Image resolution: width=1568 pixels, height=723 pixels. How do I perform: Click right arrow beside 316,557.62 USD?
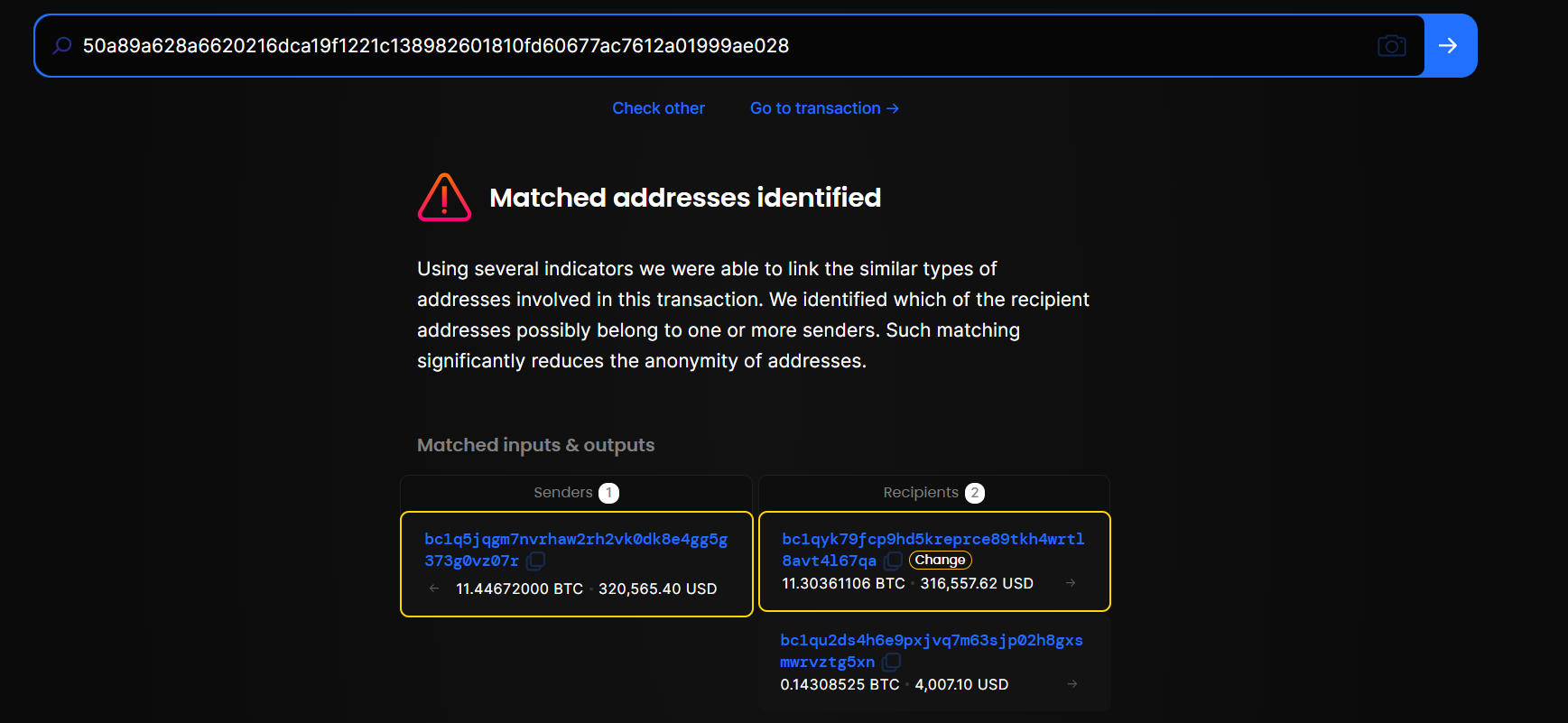pos(1071,583)
